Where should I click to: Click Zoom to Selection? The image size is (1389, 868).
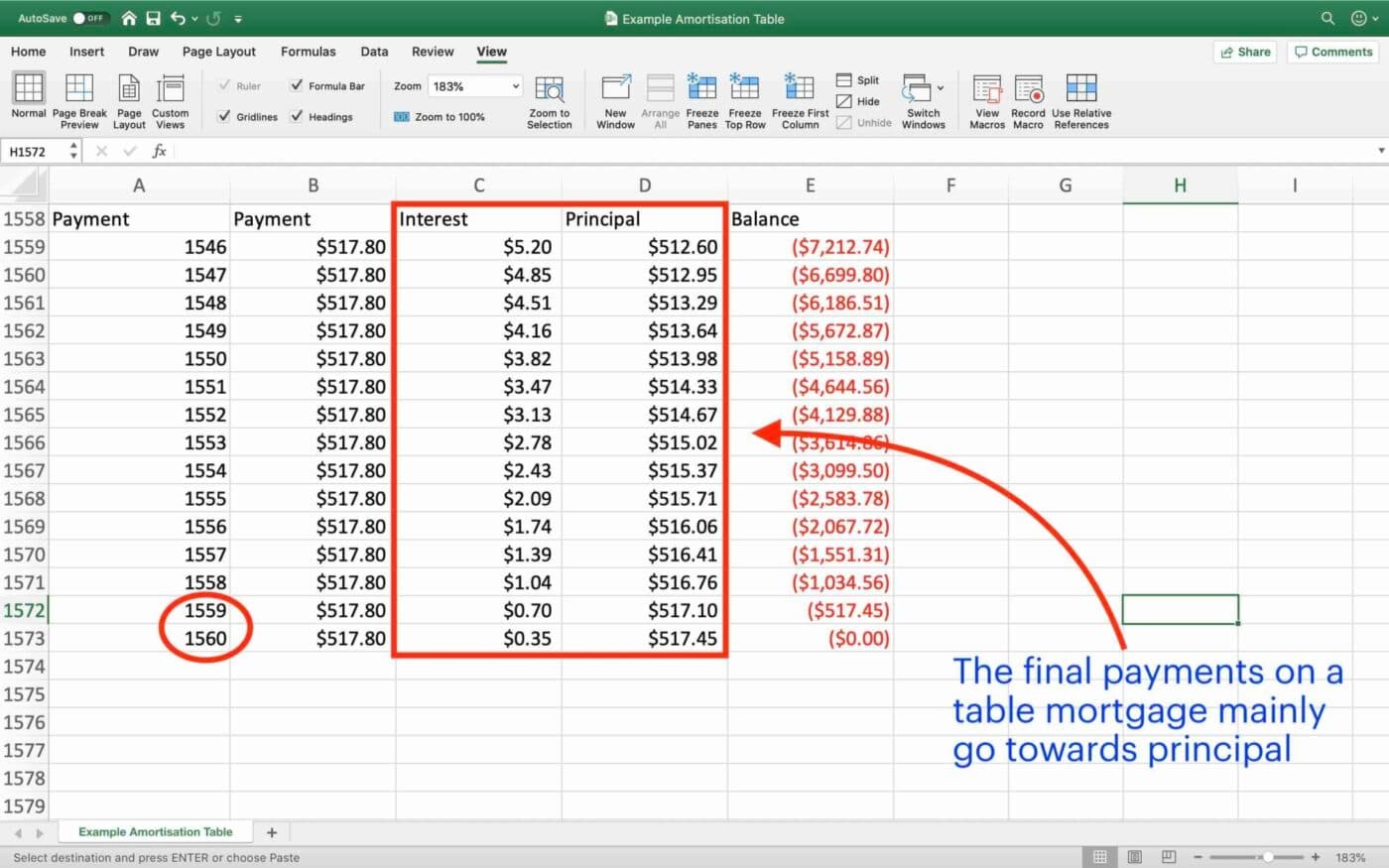point(549,99)
